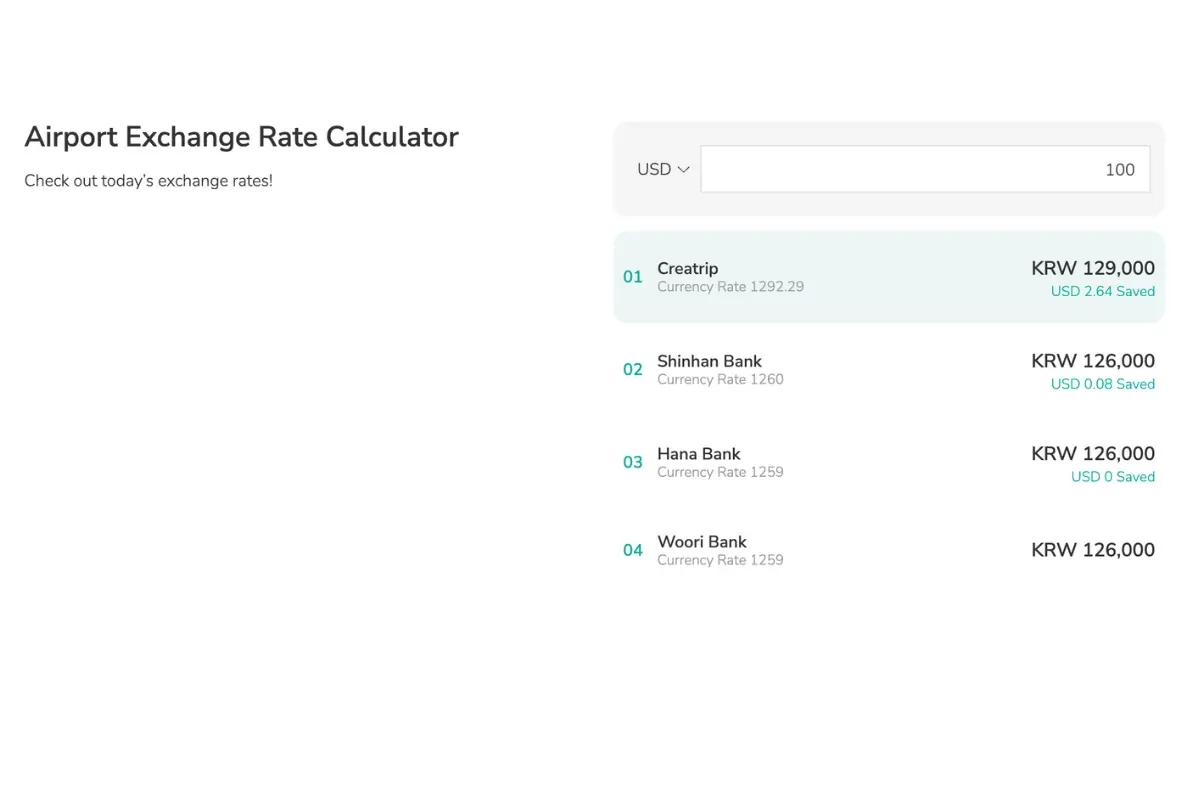
Task: Click Currency Rate 1292.29 text
Action: (x=730, y=287)
